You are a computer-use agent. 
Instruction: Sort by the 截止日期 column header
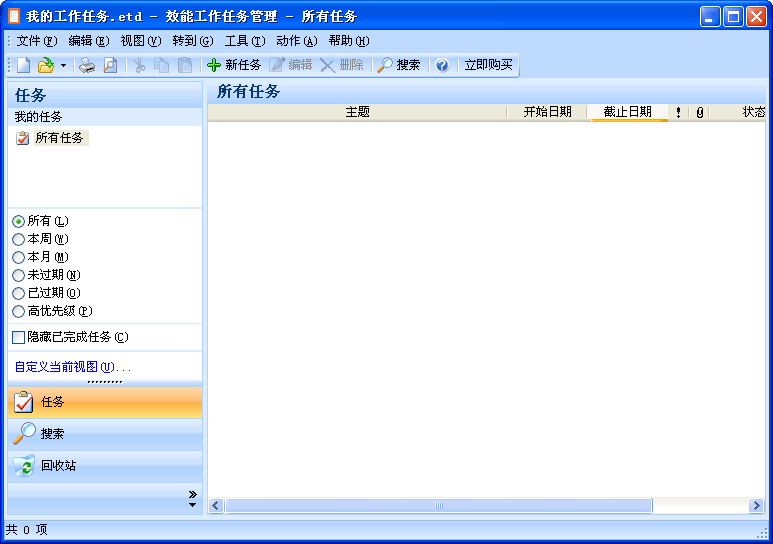(x=628, y=112)
